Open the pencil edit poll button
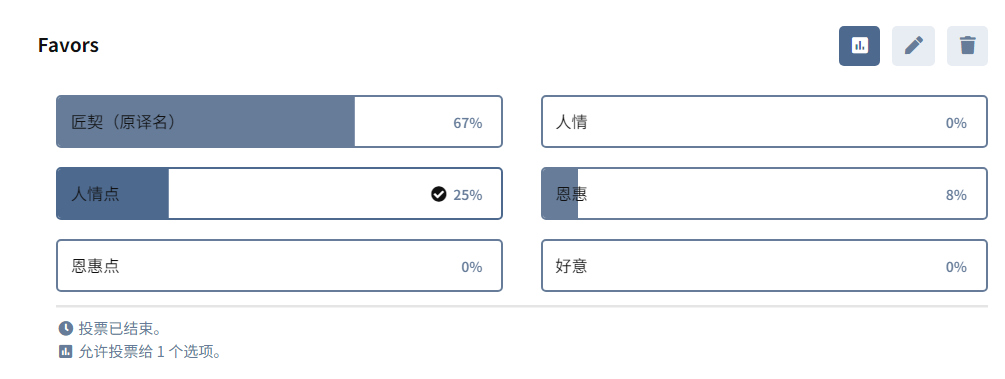This screenshot has height=379, width=1005. point(913,46)
